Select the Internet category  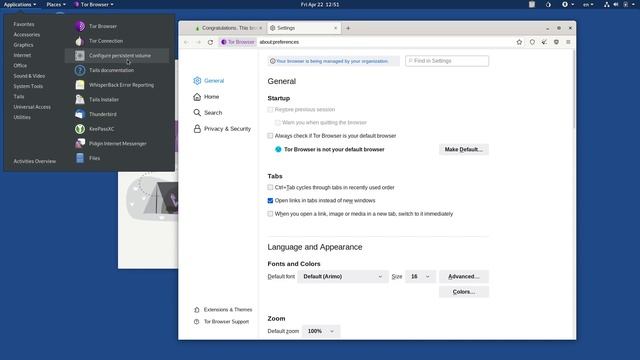[x=22, y=55]
